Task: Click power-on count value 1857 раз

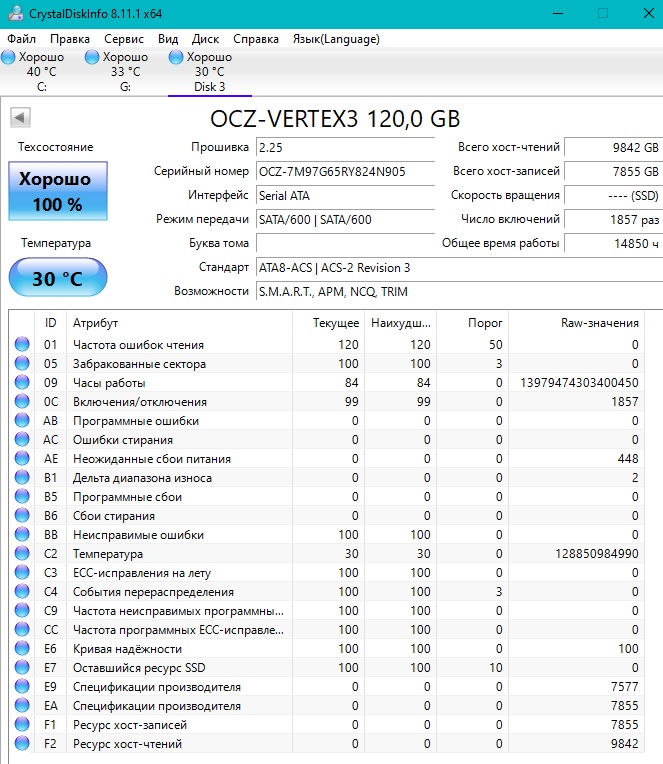Action: 613,219
